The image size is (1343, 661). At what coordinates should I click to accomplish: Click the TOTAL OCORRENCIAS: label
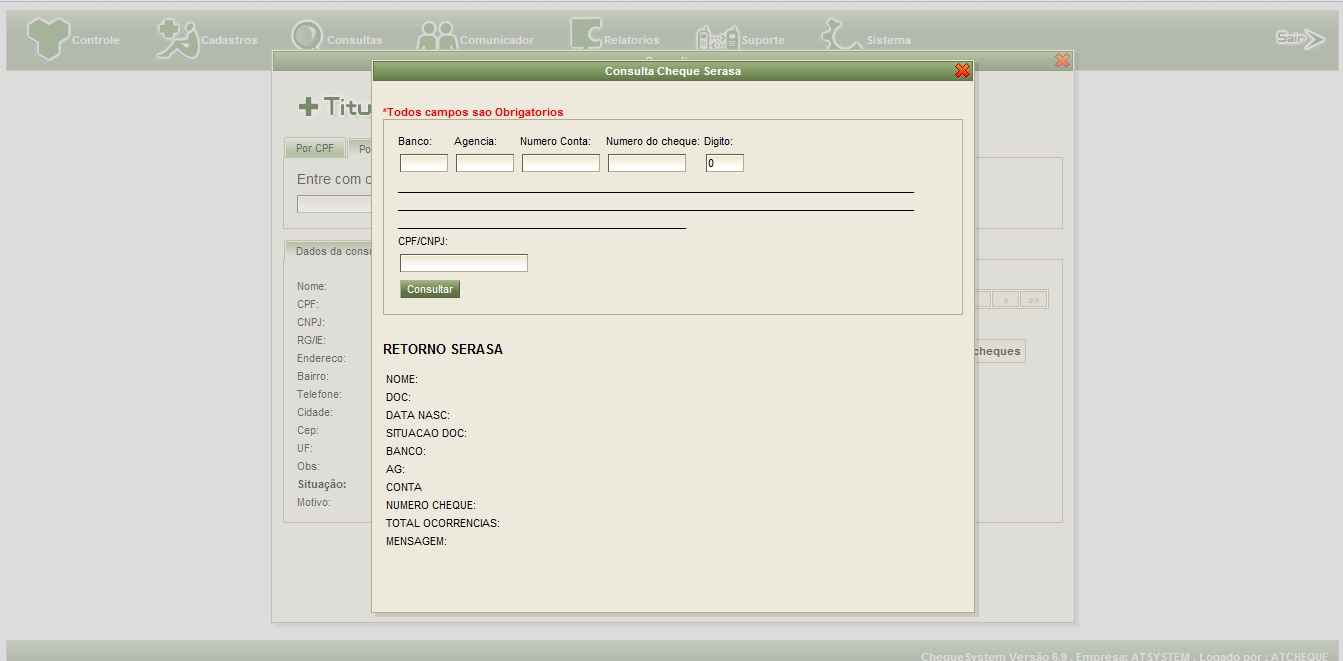coord(443,523)
